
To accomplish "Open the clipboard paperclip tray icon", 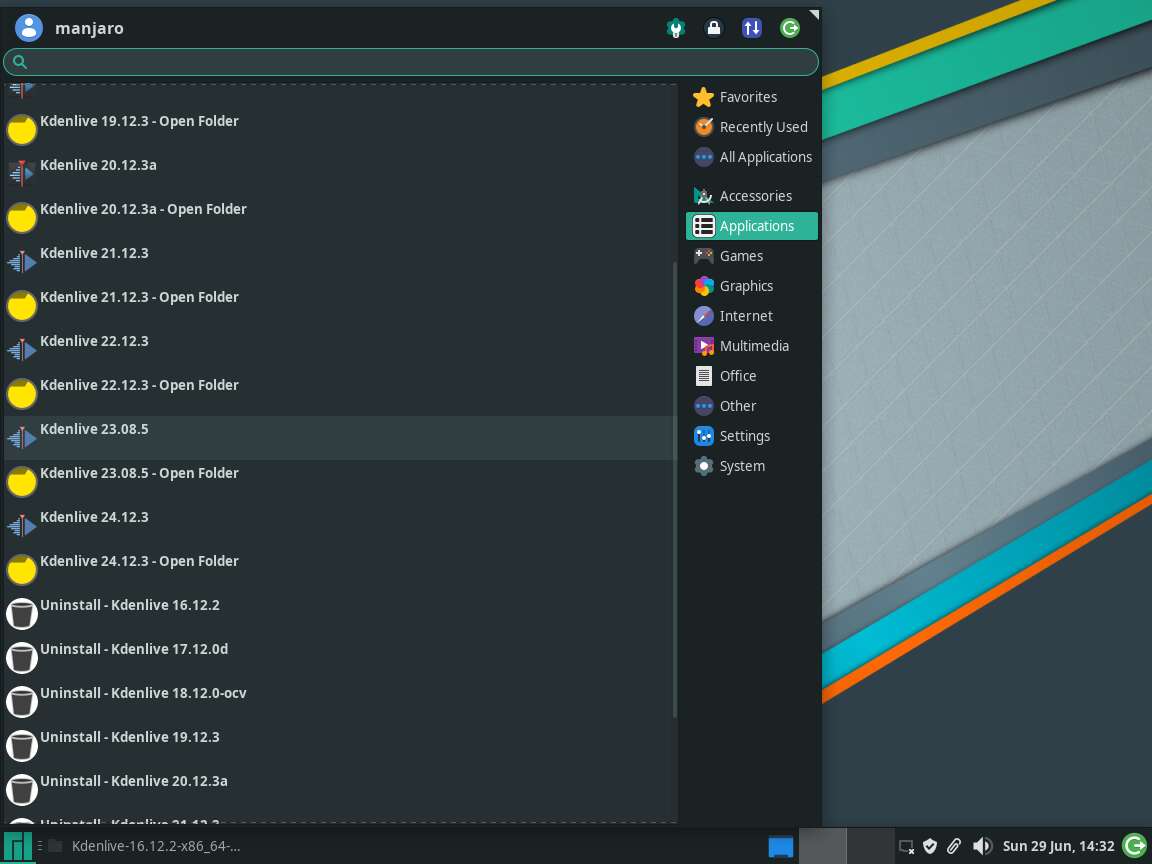I will tap(954, 846).
